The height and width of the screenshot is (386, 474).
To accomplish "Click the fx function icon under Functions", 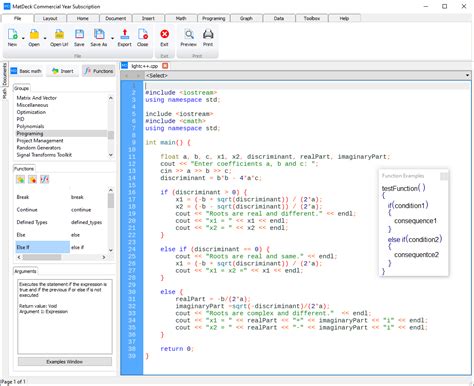I will [x=44, y=180].
